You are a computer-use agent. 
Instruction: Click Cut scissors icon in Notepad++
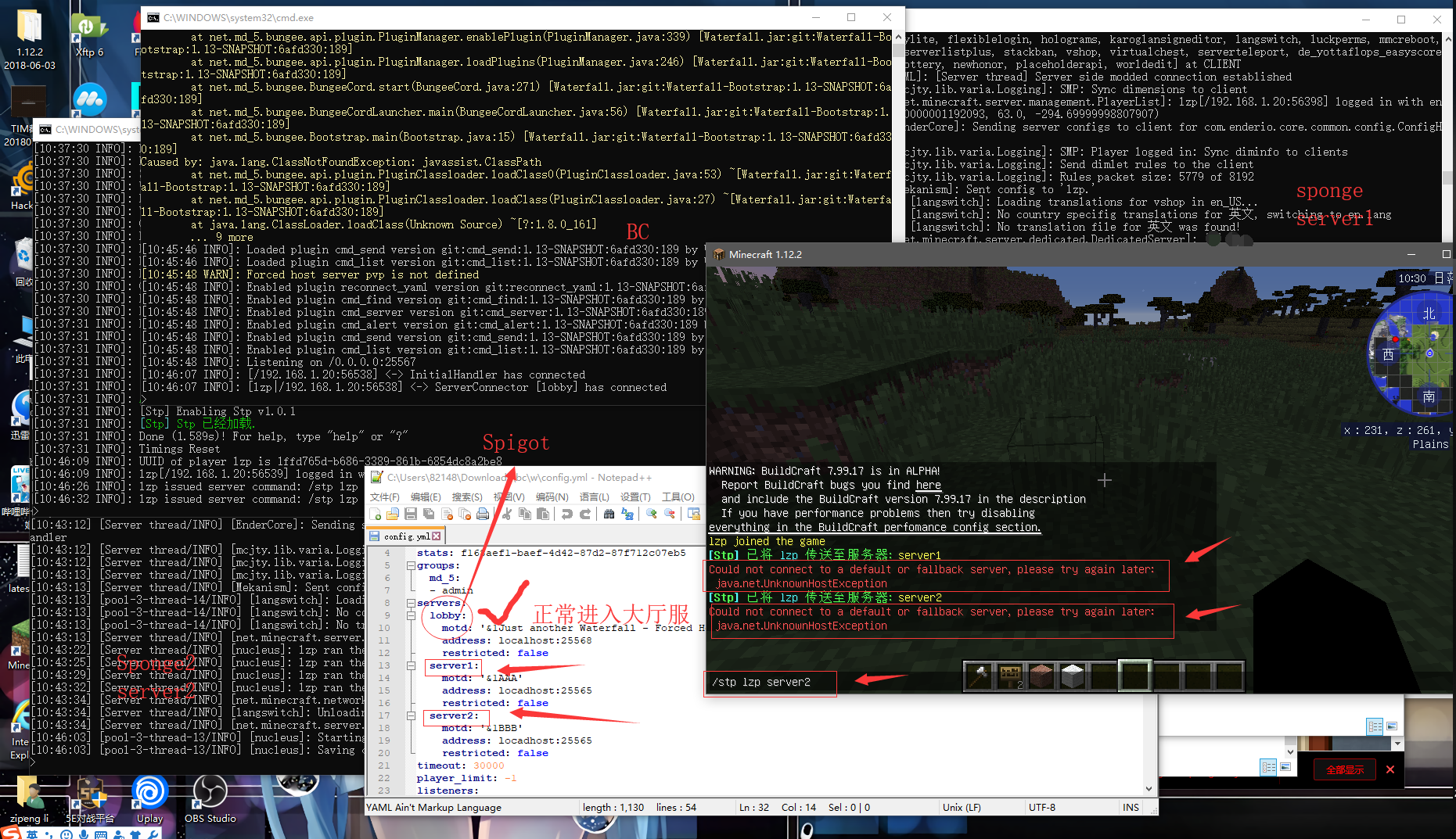click(507, 514)
